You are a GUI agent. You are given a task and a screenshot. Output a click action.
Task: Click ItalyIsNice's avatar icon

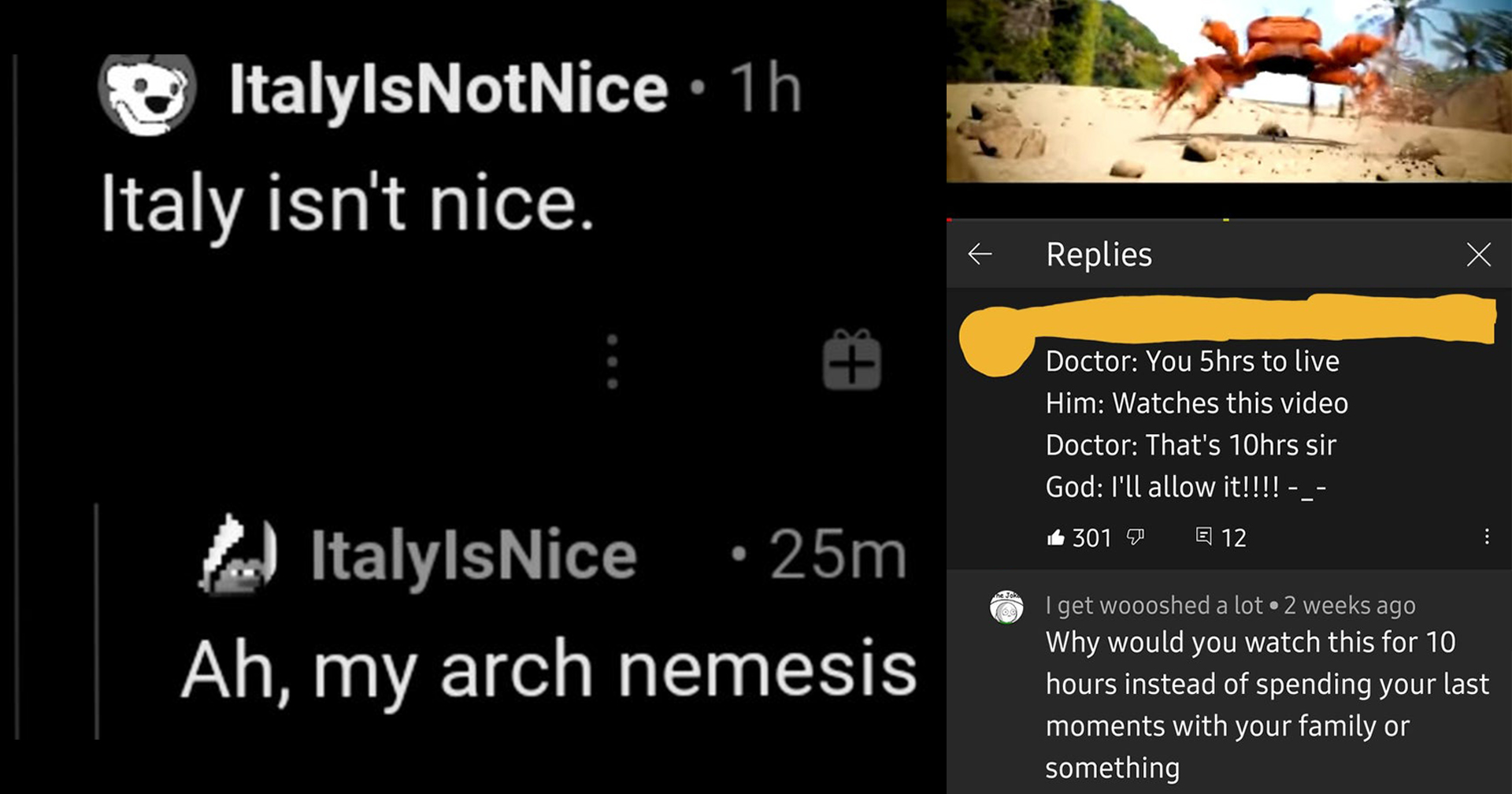click(x=237, y=554)
